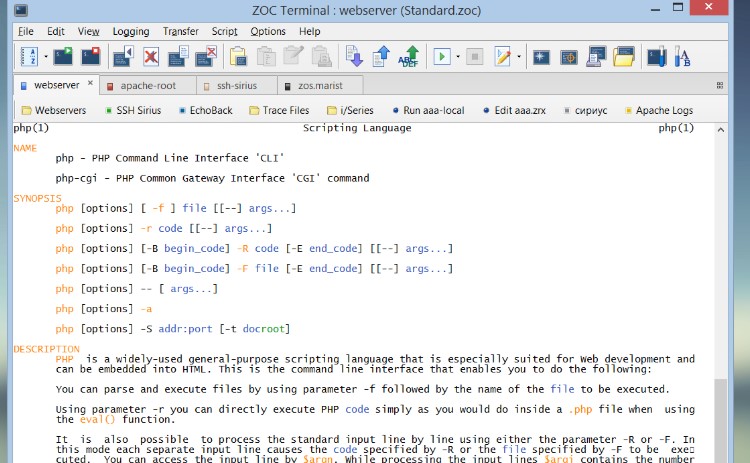This screenshot has width=750, height=463.
Task: Expand the run script dropdown arrow
Action: (458, 57)
